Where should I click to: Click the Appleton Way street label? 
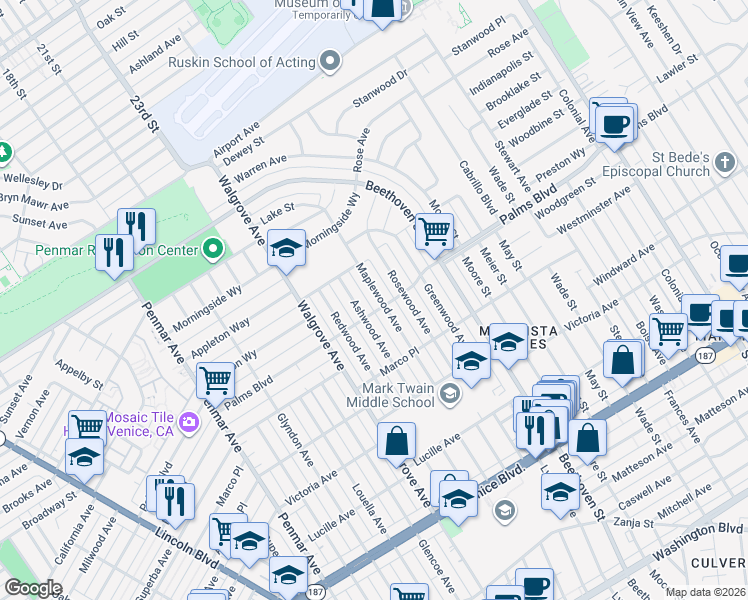tap(220, 338)
